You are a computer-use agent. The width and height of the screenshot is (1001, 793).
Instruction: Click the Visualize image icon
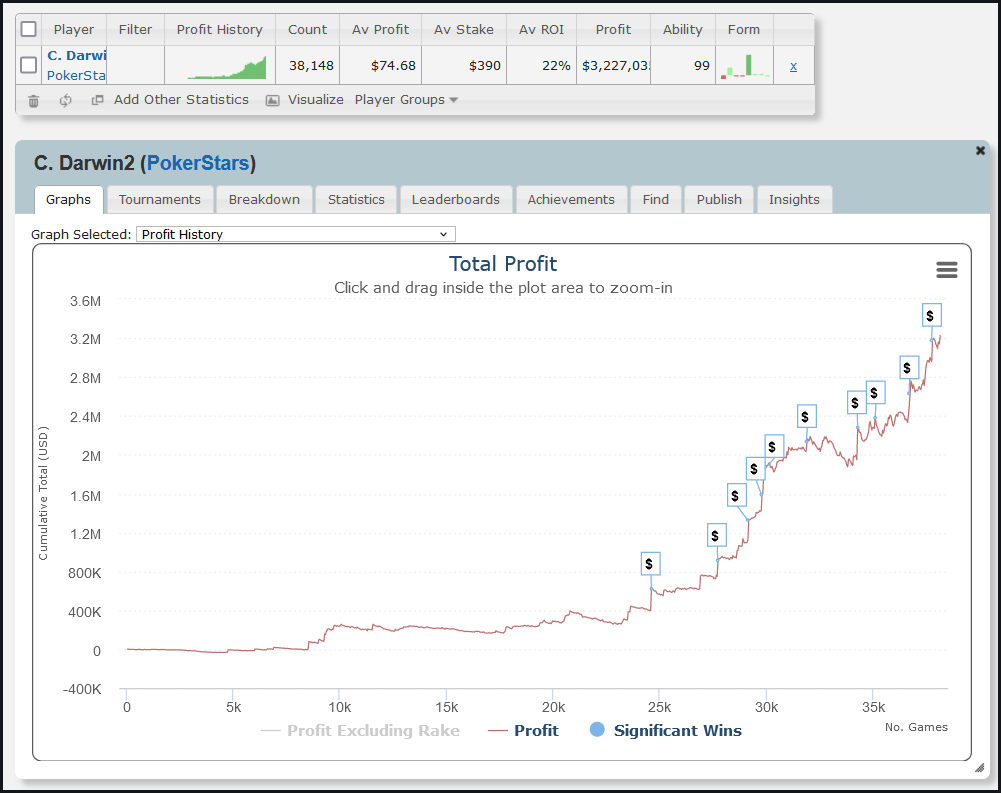tap(272, 100)
